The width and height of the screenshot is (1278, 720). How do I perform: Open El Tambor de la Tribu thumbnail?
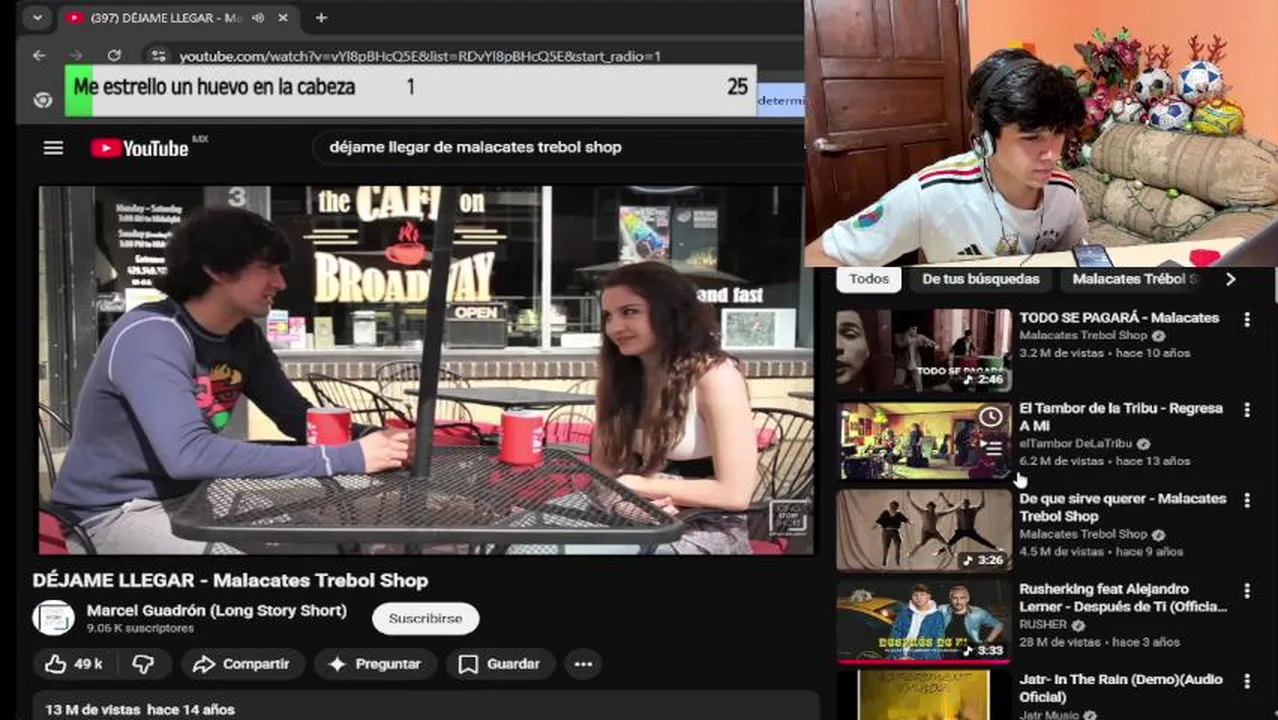point(924,441)
